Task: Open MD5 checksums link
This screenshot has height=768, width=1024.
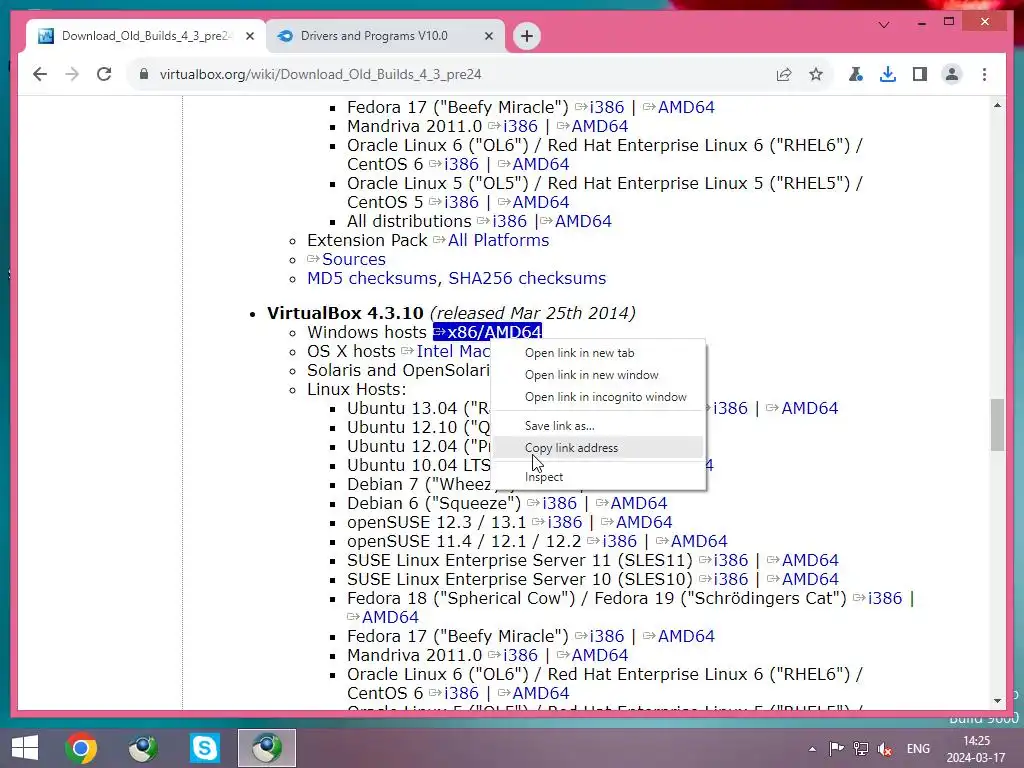Action: (372, 278)
